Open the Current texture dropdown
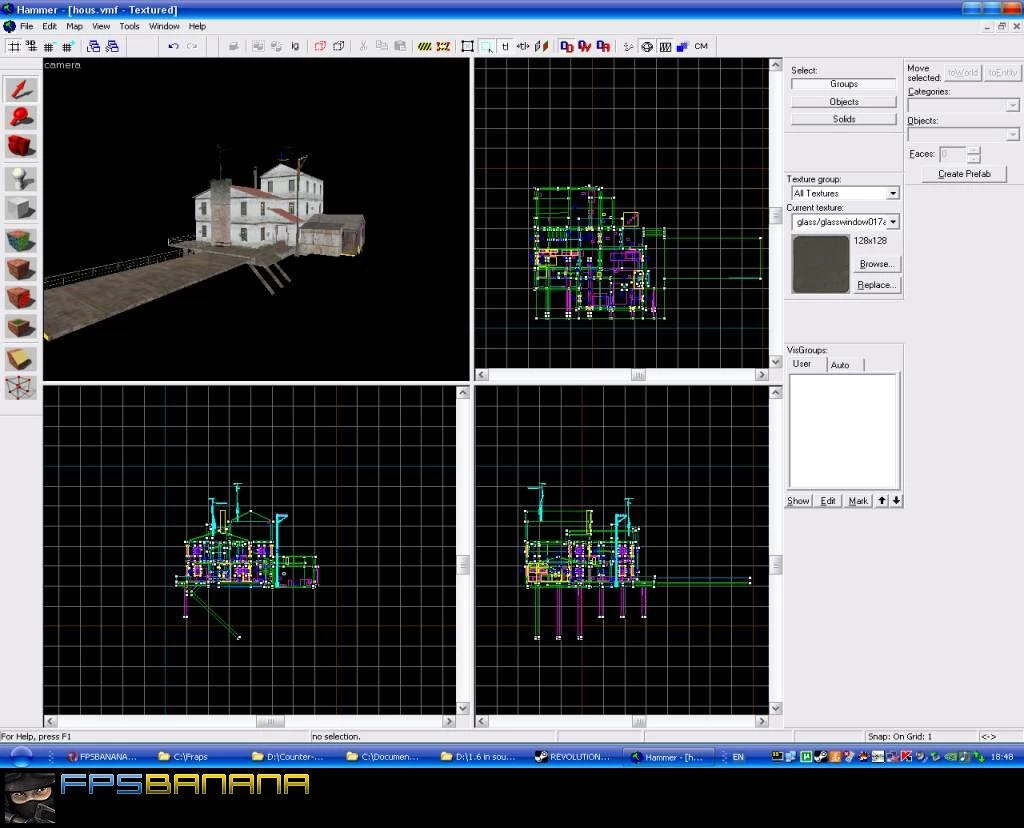The width and height of the screenshot is (1024, 828). click(893, 222)
